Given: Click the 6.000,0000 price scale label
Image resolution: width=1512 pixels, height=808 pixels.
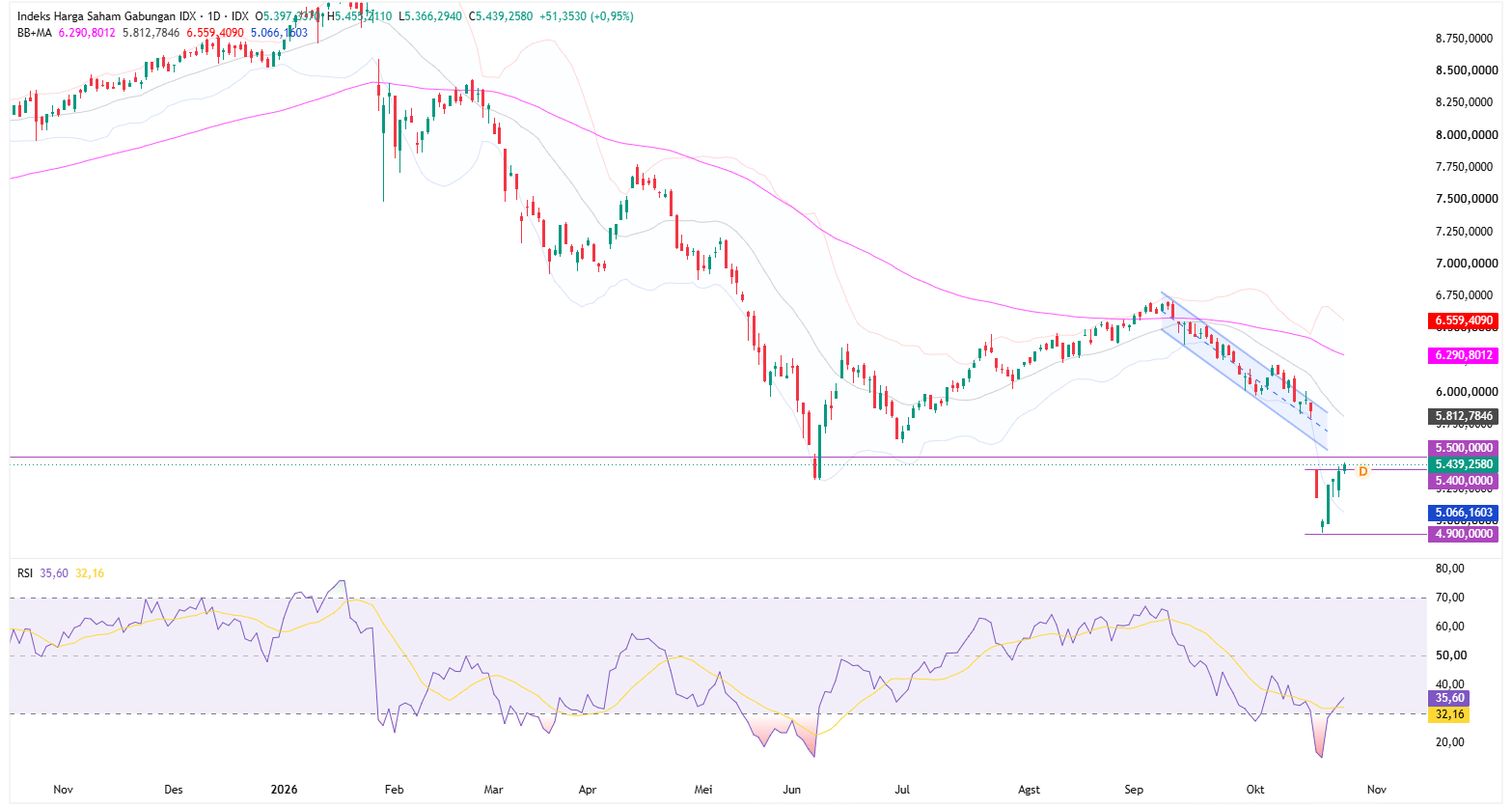Looking at the screenshot, I should [1467, 392].
